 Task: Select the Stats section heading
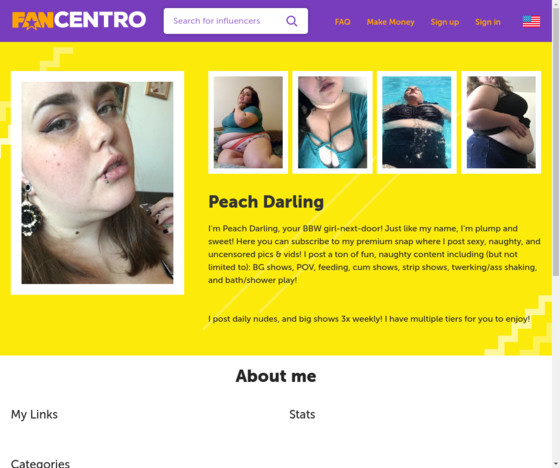click(x=302, y=414)
